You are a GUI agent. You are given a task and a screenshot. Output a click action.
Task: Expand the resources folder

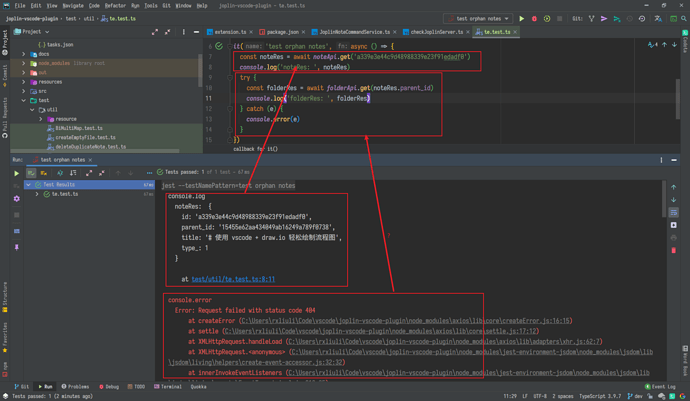tap(24, 81)
